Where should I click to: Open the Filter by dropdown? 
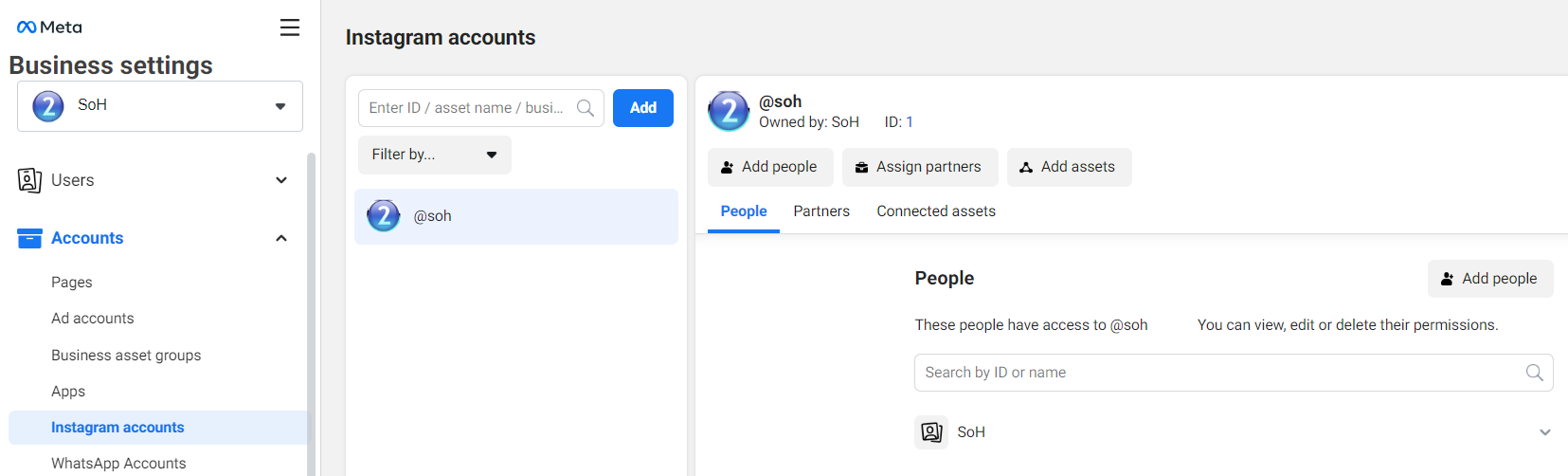[434, 155]
